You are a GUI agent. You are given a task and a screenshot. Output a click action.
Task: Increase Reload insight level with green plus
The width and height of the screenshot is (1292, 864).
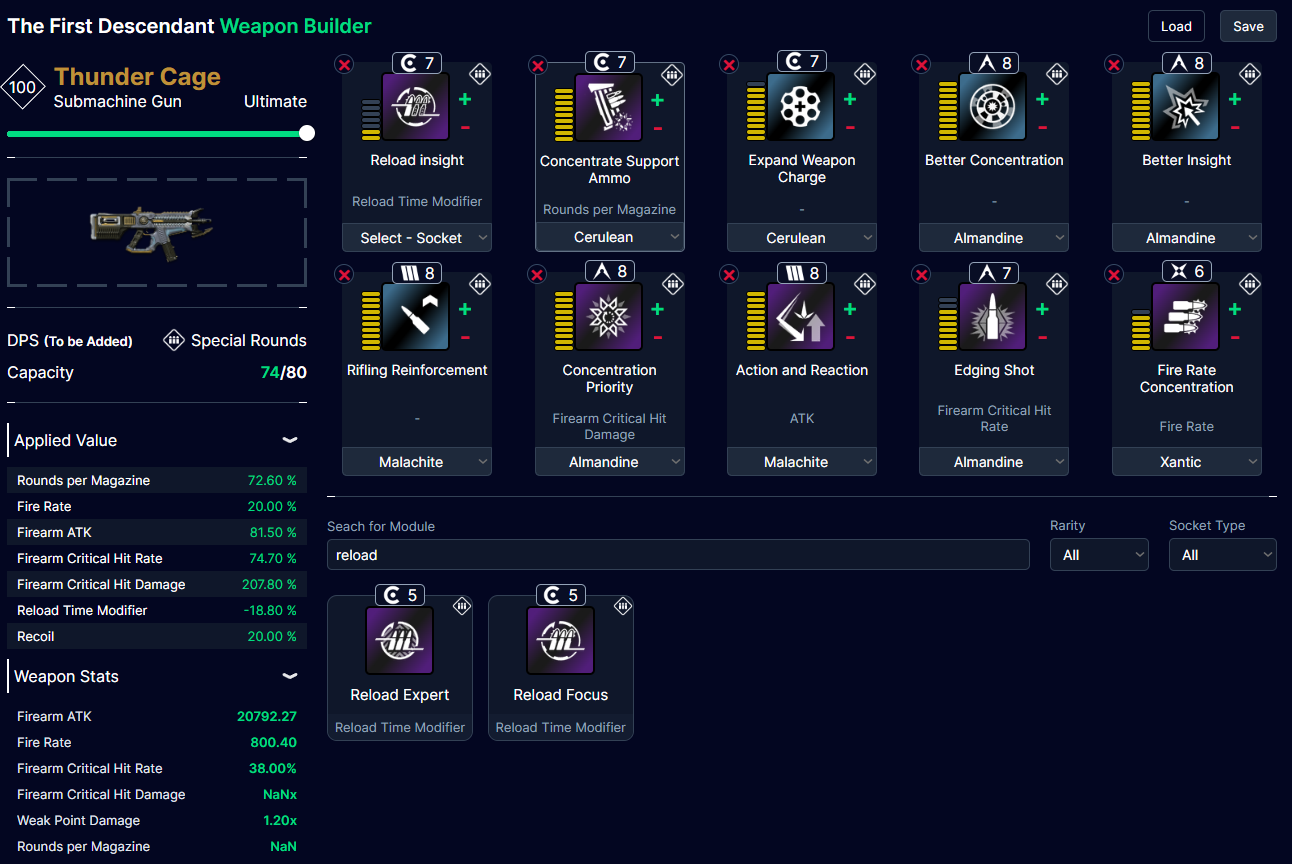pos(465,99)
